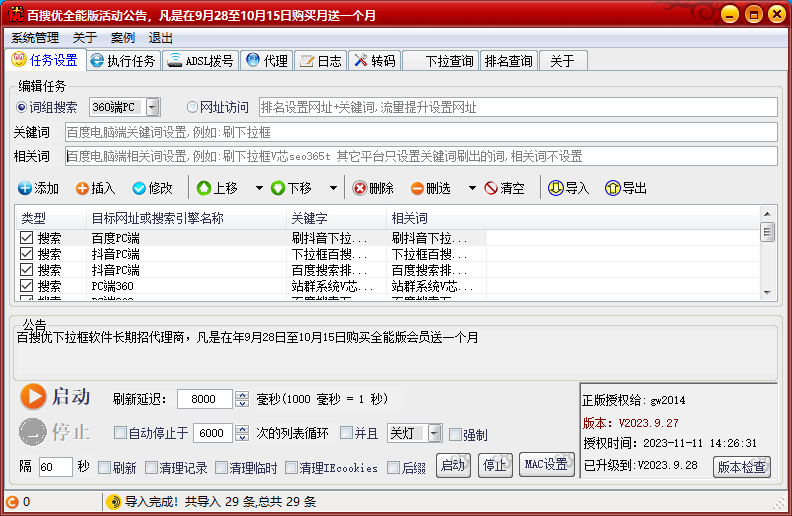The height and width of the screenshot is (516, 792).
Task: Click the task list vertical scrollbar thumb
Action: tap(767, 232)
